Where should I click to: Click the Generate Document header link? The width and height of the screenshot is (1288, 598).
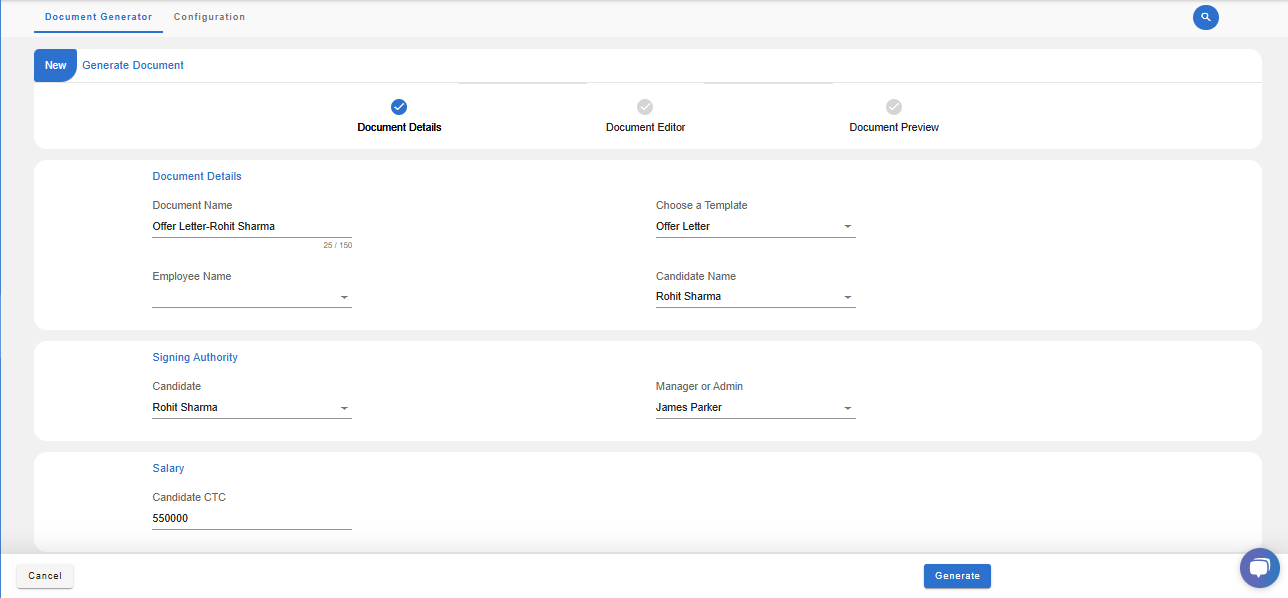(x=133, y=66)
